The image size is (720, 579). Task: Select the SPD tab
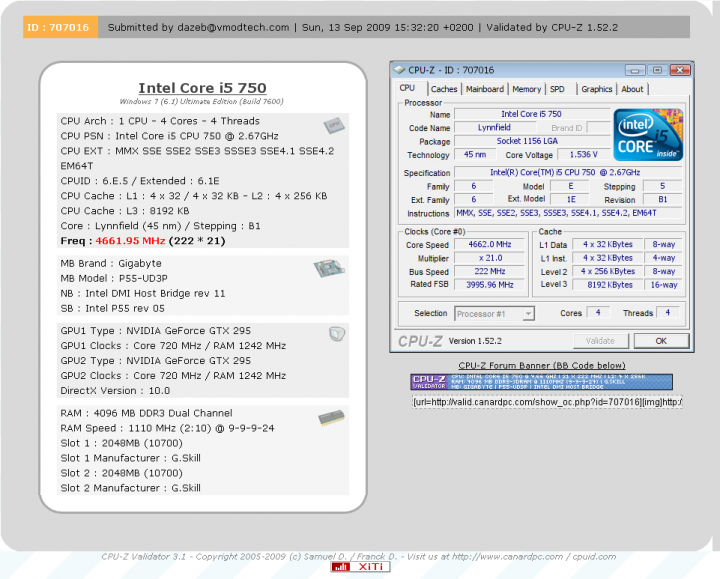557,89
